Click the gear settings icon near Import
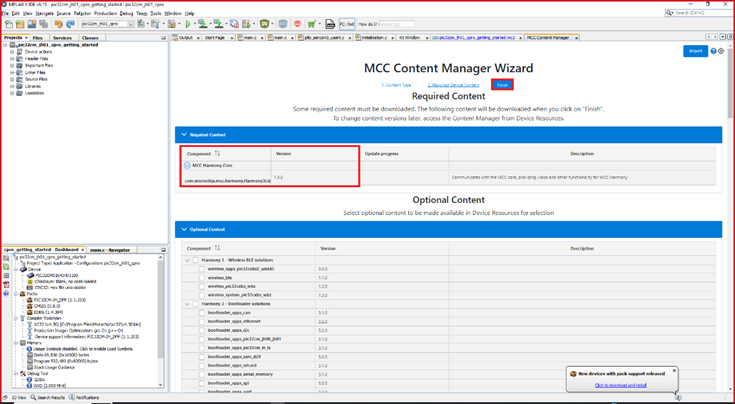 tap(721, 51)
